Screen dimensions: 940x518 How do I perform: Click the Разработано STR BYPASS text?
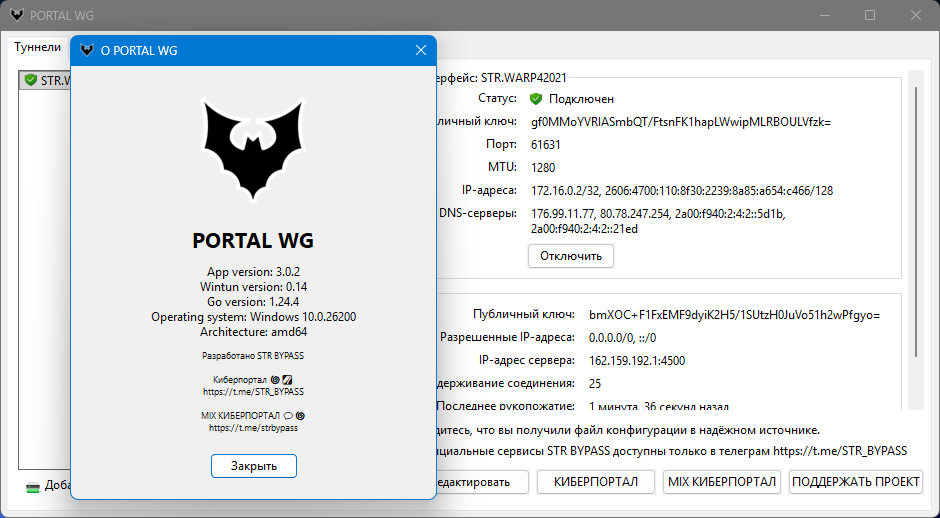[x=253, y=356]
